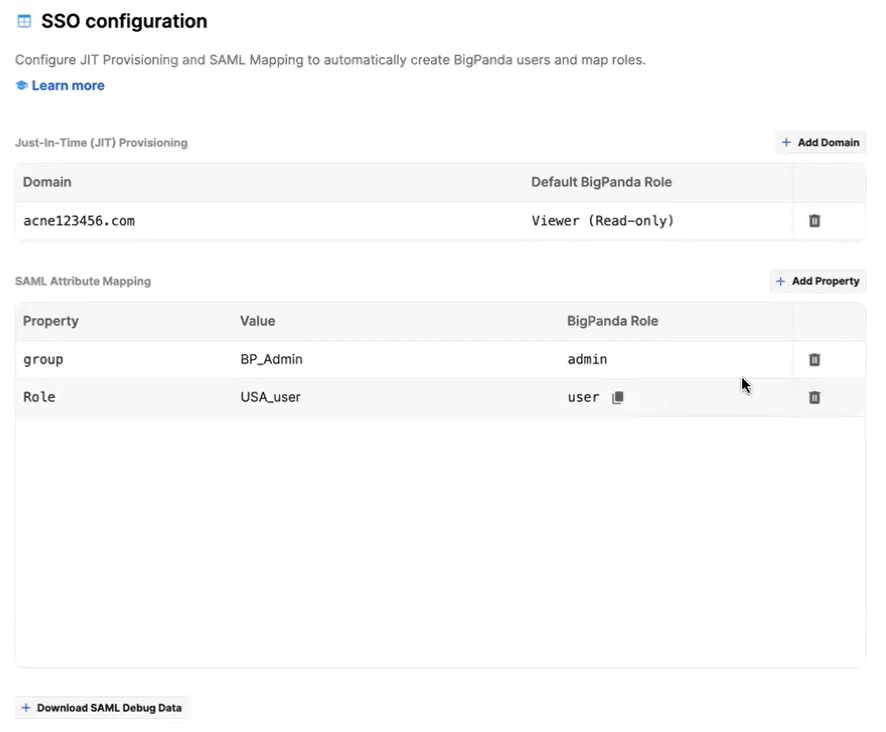Click trash icon on the group BP_Admin row
Image resolution: width=886 pixels, height=732 pixels.
pos(814,359)
